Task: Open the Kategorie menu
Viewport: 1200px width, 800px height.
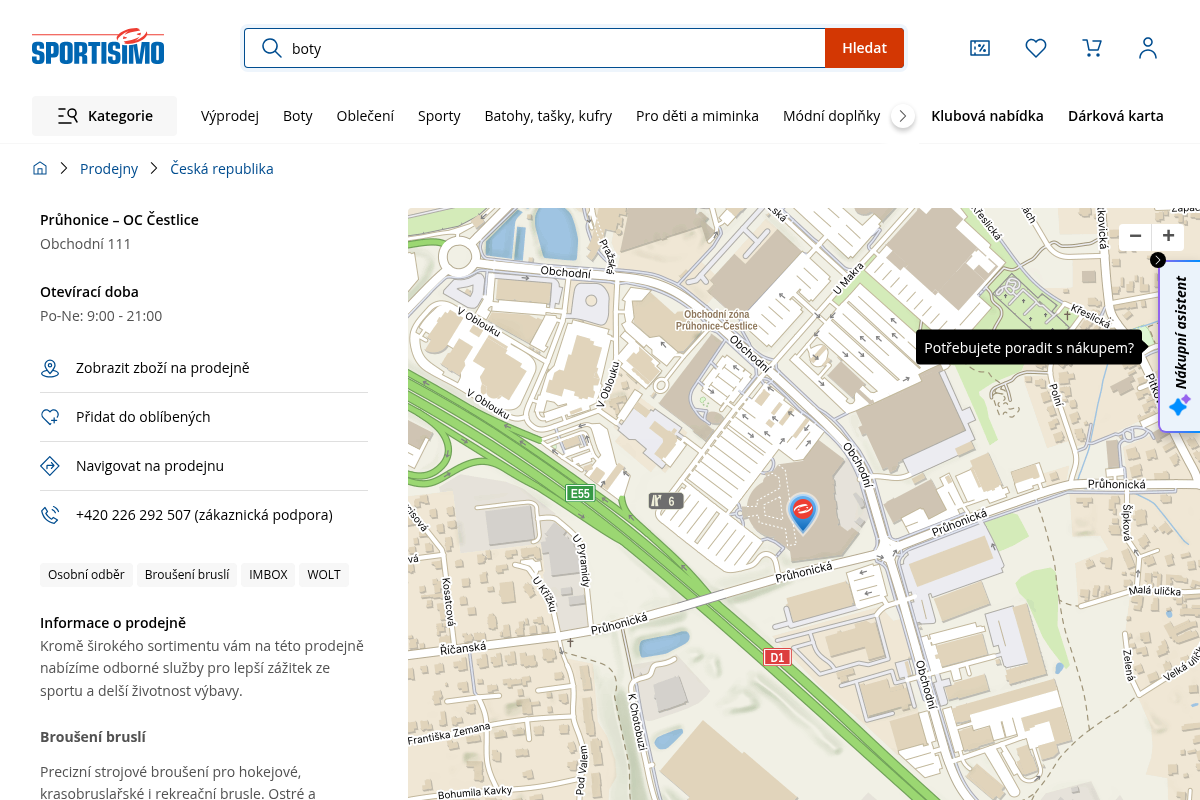Action: point(104,116)
